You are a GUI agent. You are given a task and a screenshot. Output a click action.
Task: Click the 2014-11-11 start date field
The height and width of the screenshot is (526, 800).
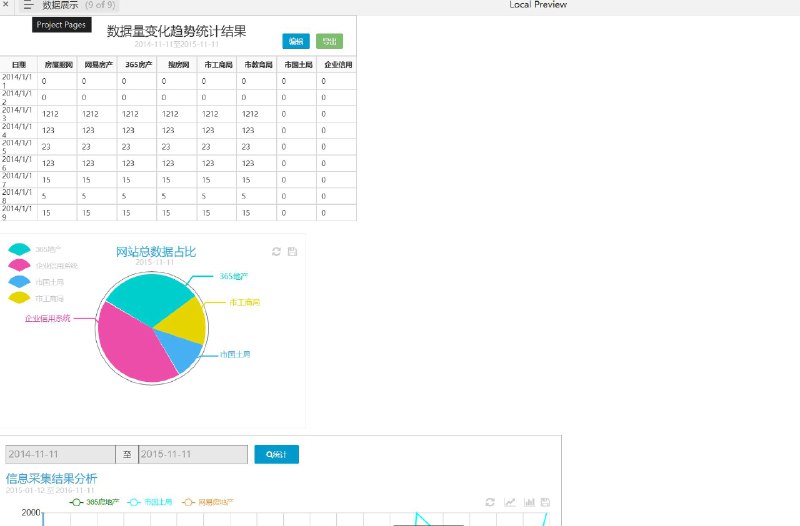(60, 454)
